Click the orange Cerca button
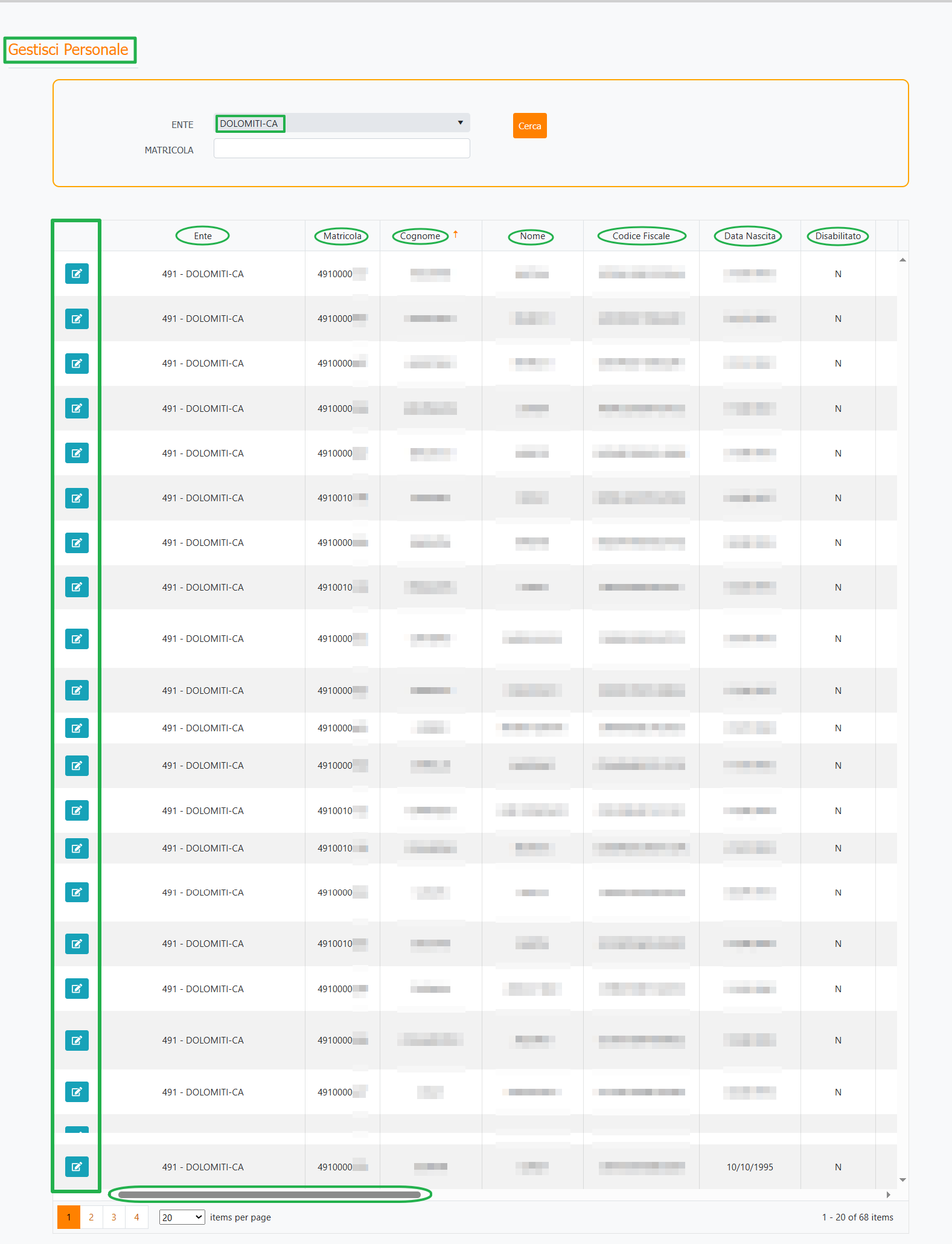This screenshot has width=952, height=1244. point(529,126)
